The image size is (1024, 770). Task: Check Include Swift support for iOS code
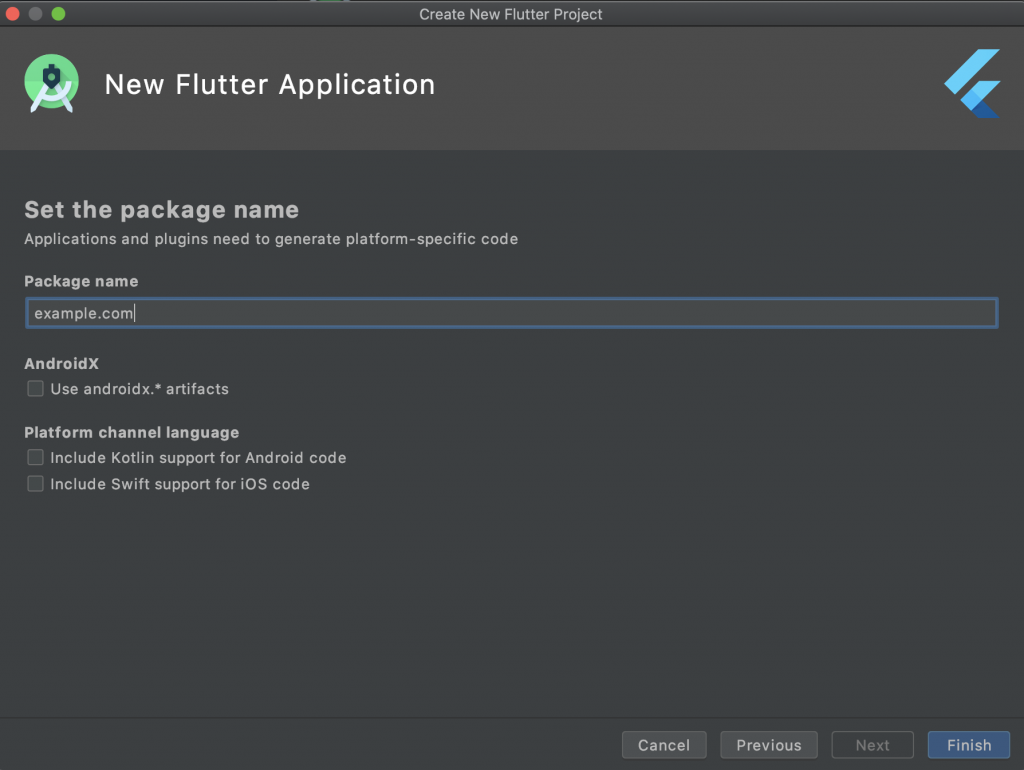35,484
